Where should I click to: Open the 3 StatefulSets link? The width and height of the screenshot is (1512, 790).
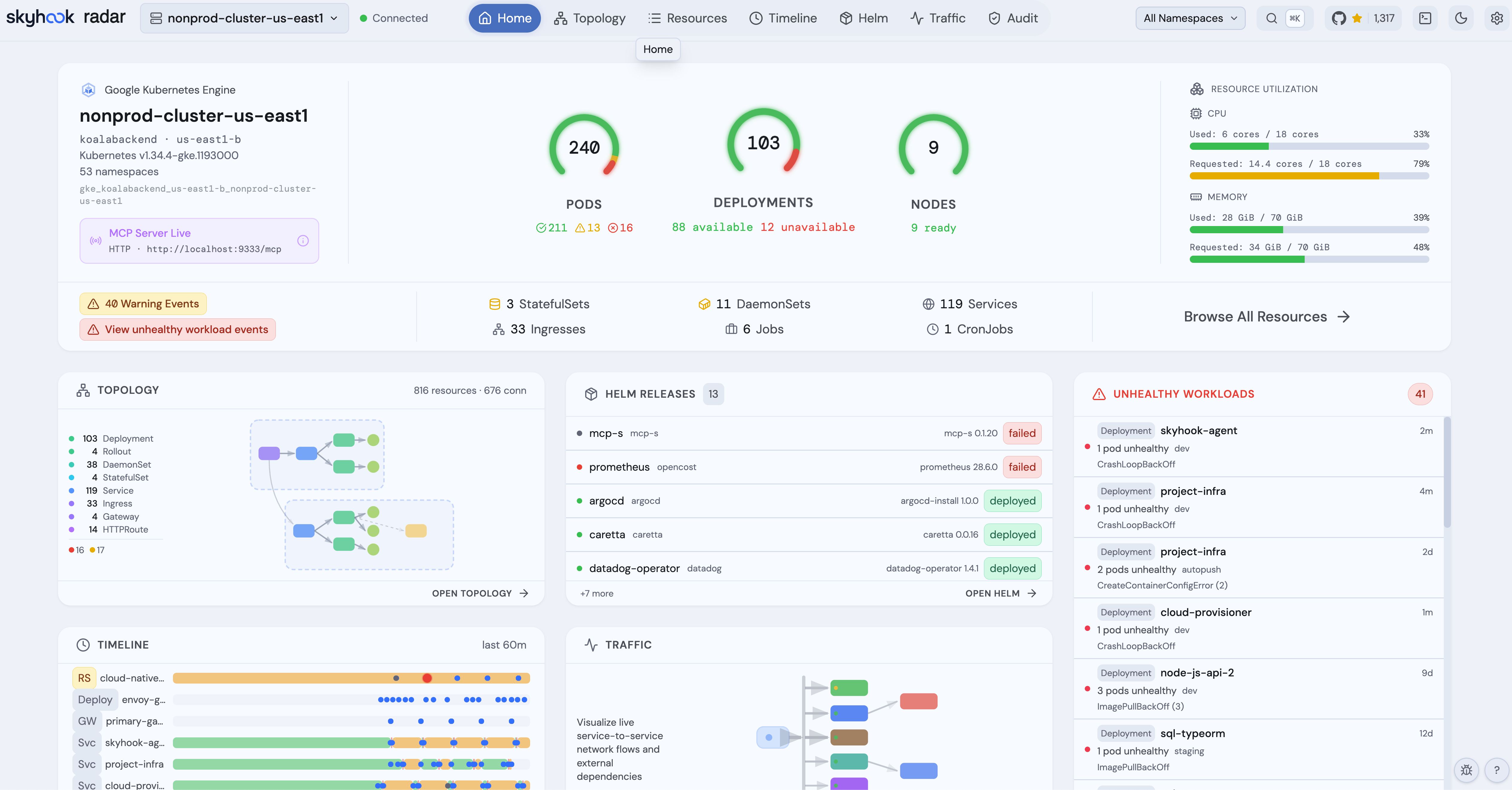[x=539, y=304]
